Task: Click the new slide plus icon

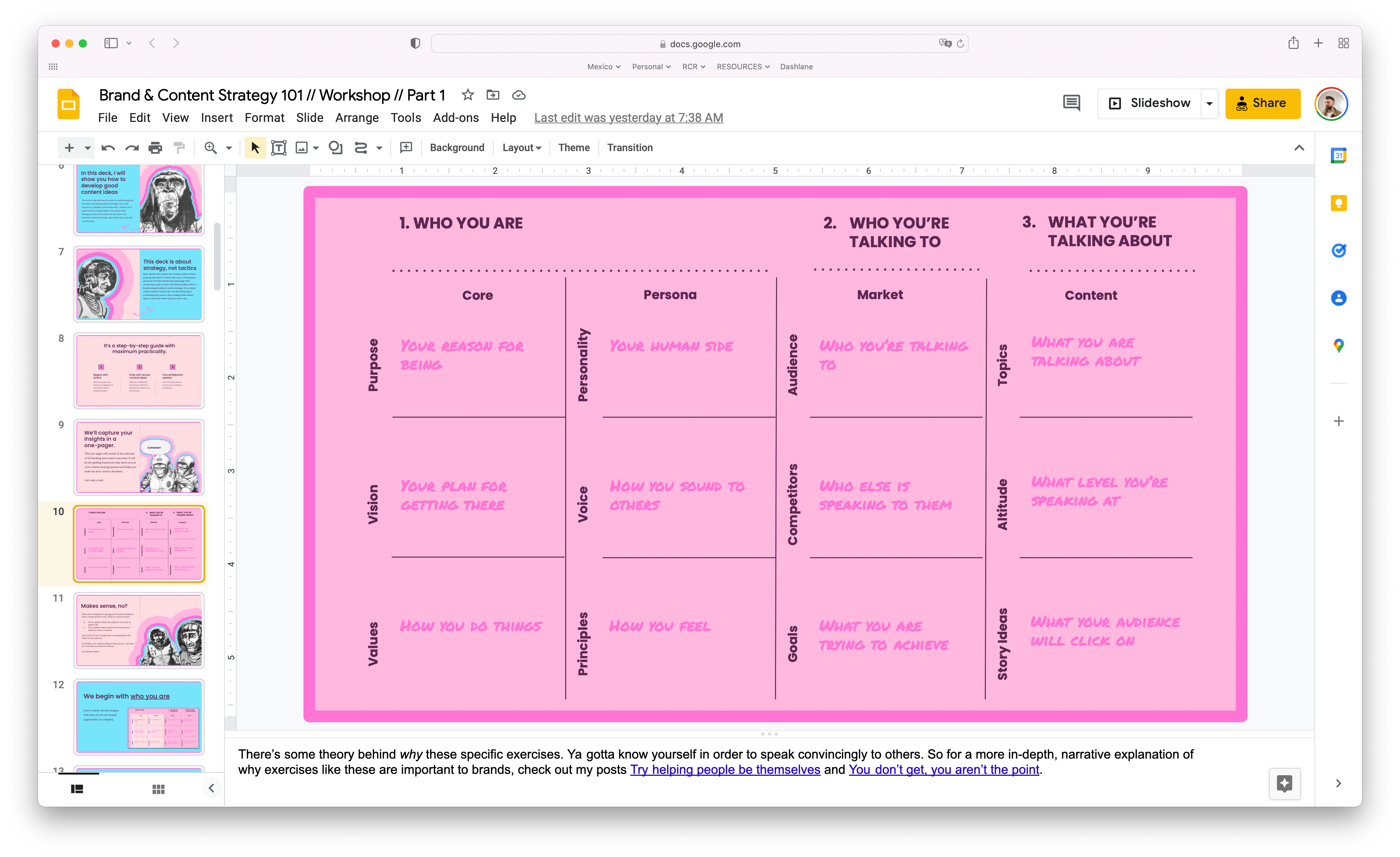Action: pyautogui.click(x=69, y=148)
